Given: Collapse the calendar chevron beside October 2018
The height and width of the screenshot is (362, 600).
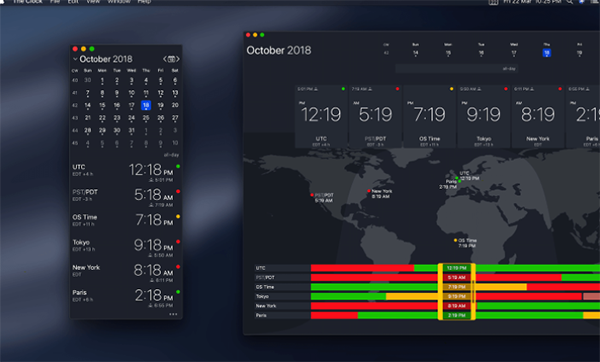Looking at the screenshot, I should point(75,59).
